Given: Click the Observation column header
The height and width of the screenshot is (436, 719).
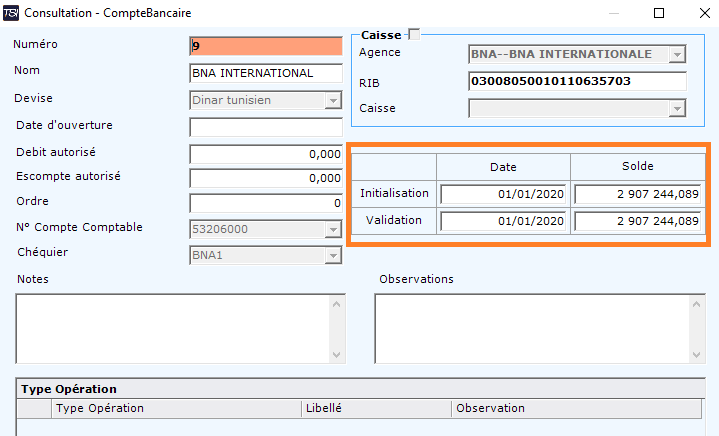Looking at the screenshot, I should pyautogui.click(x=576, y=408).
